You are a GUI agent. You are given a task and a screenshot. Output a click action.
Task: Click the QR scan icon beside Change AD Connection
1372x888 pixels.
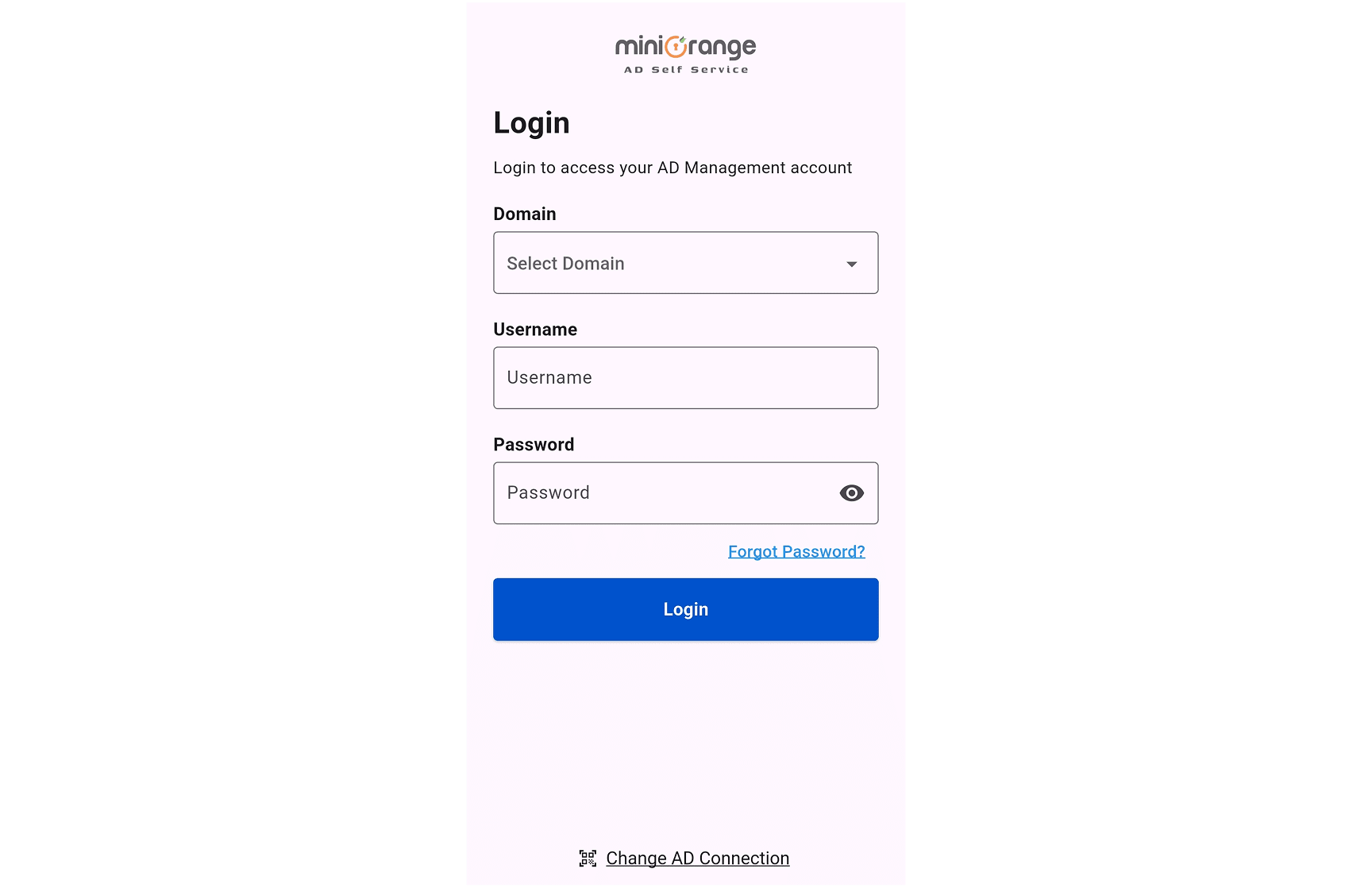tap(588, 858)
